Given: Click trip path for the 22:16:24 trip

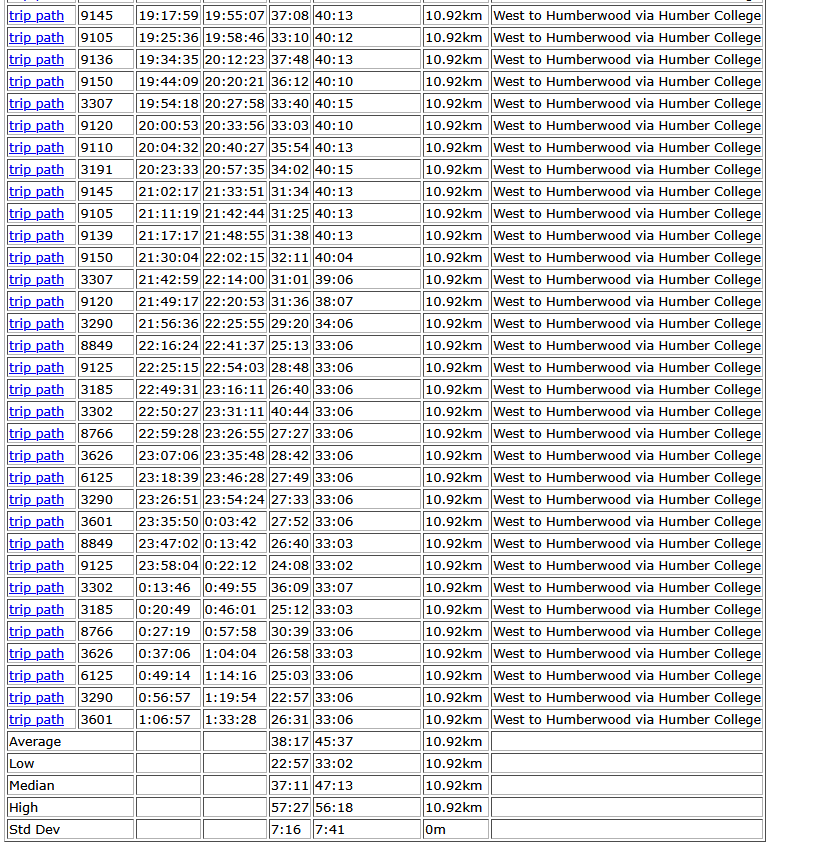Looking at the screenshot, I should pyautogui.click(x=36, y=346).
